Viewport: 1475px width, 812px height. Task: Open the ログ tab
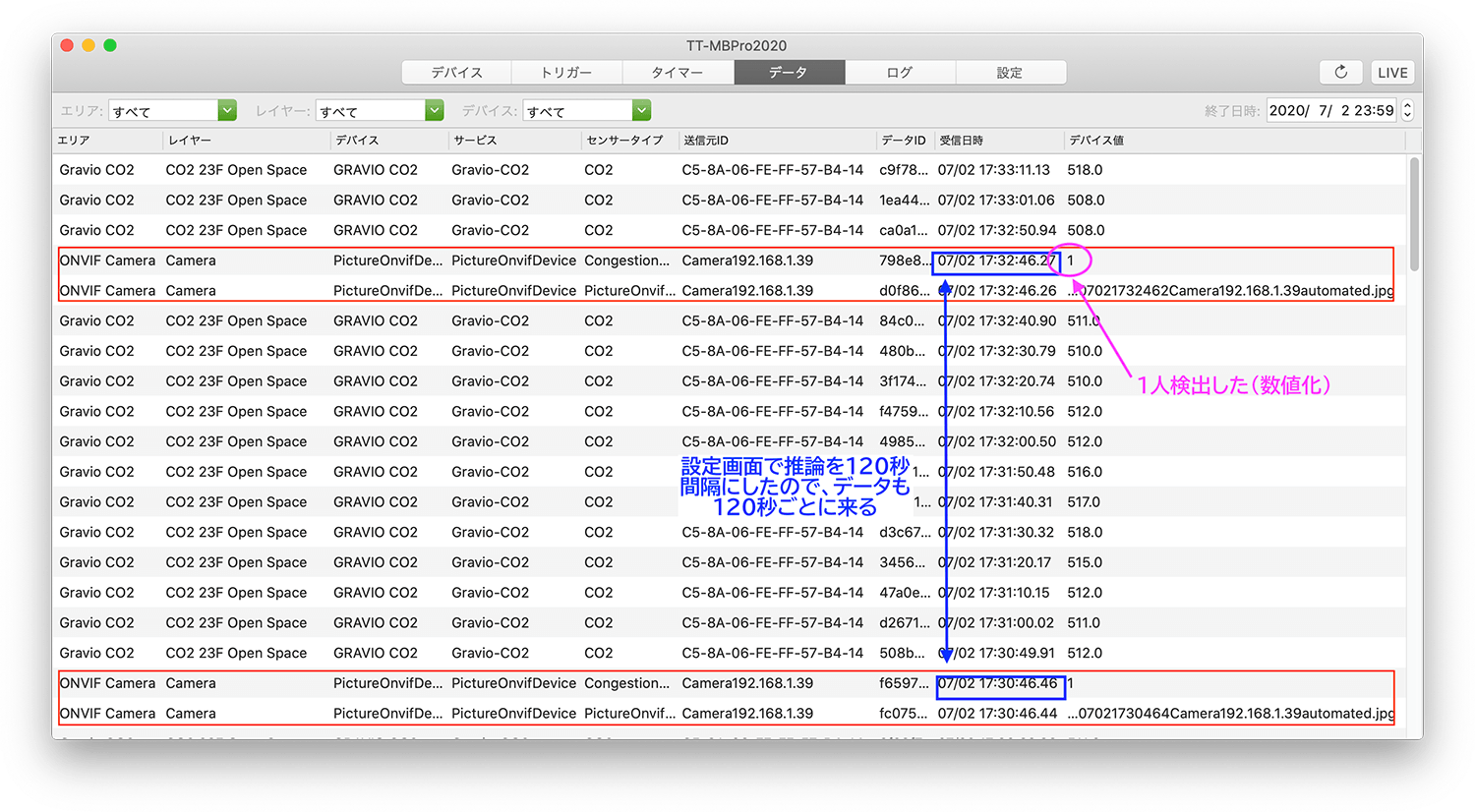pos(900,72)
